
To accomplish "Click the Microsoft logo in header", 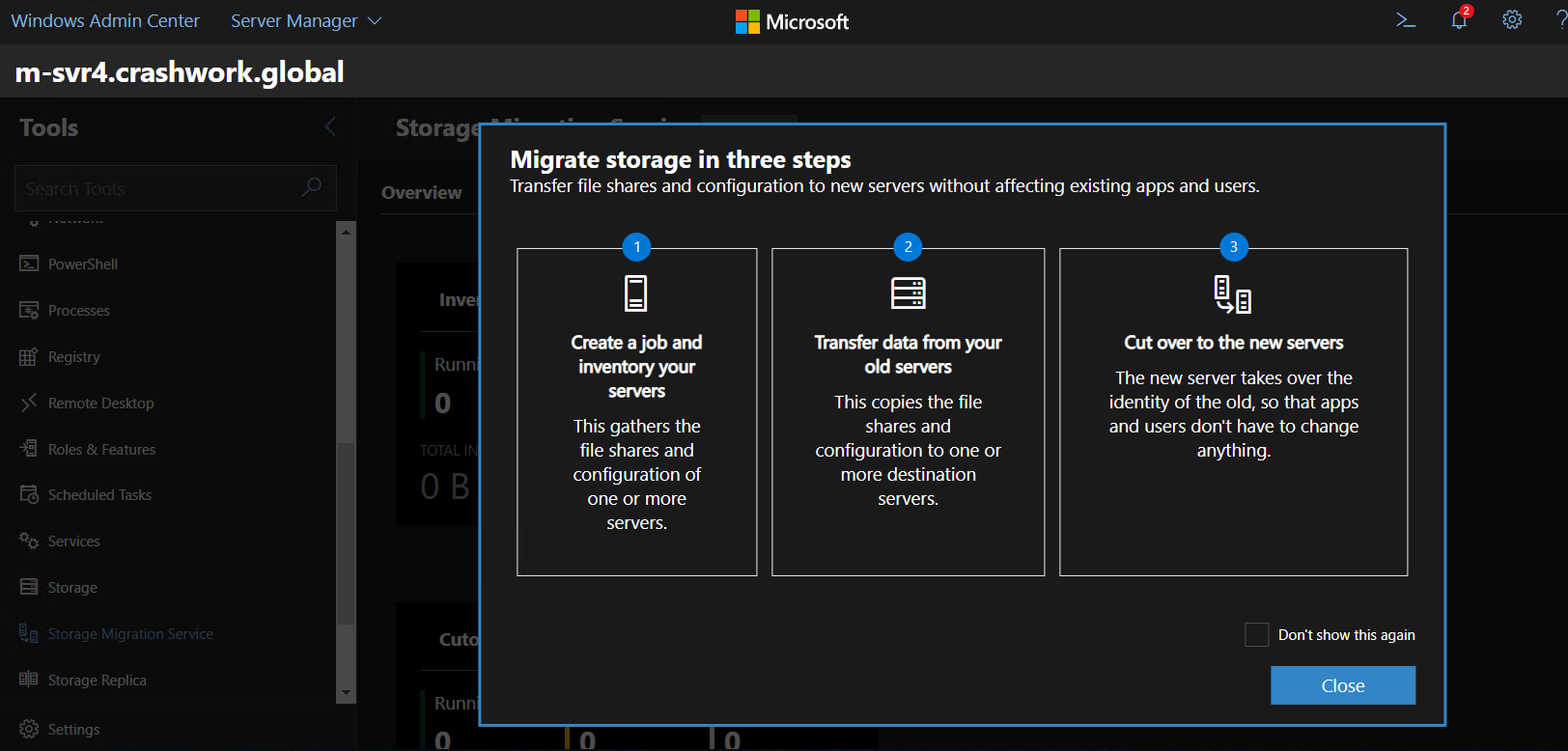I will click(x=792, y=21).
